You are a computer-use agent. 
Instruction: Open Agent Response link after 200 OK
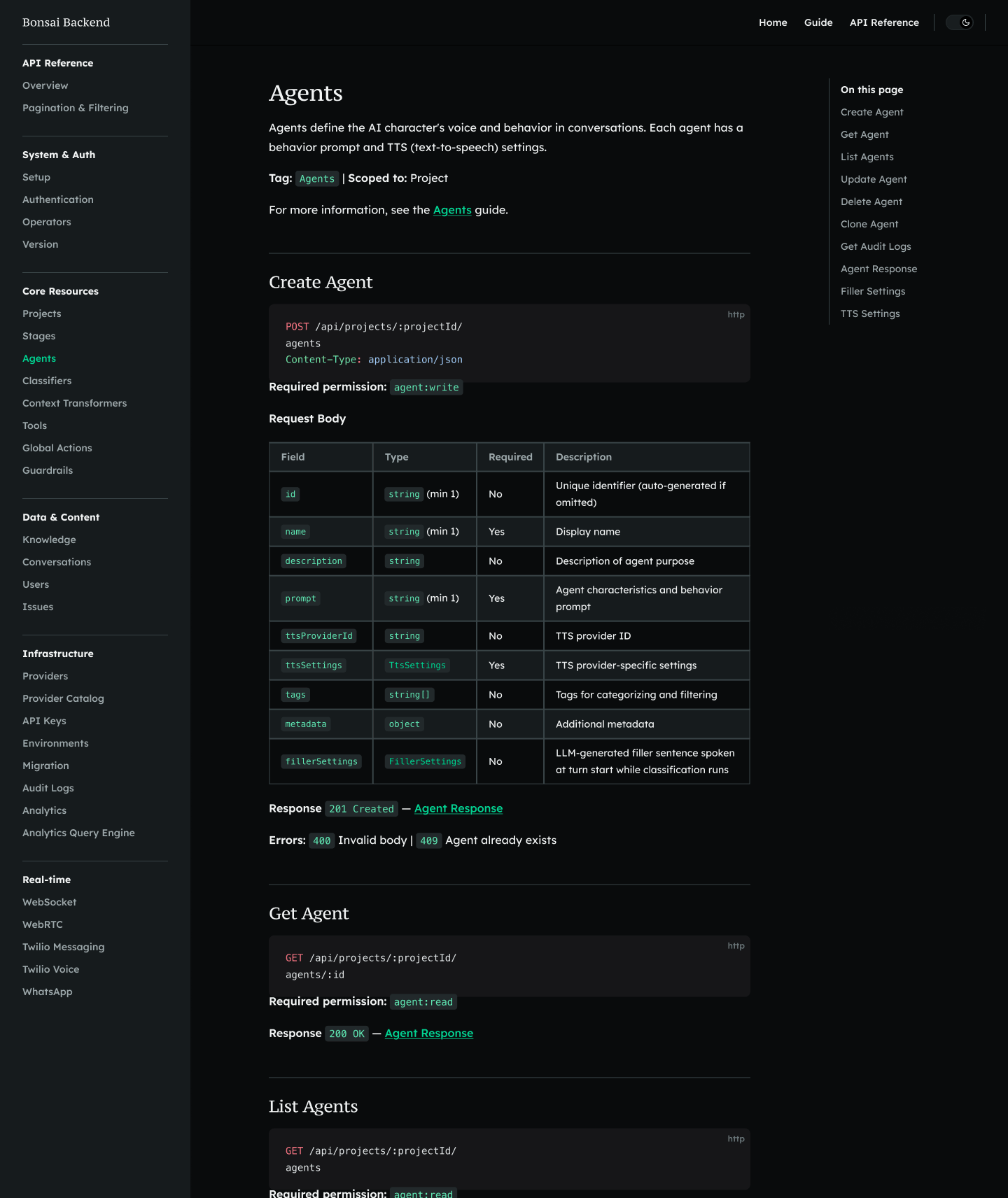(428, 1034)
